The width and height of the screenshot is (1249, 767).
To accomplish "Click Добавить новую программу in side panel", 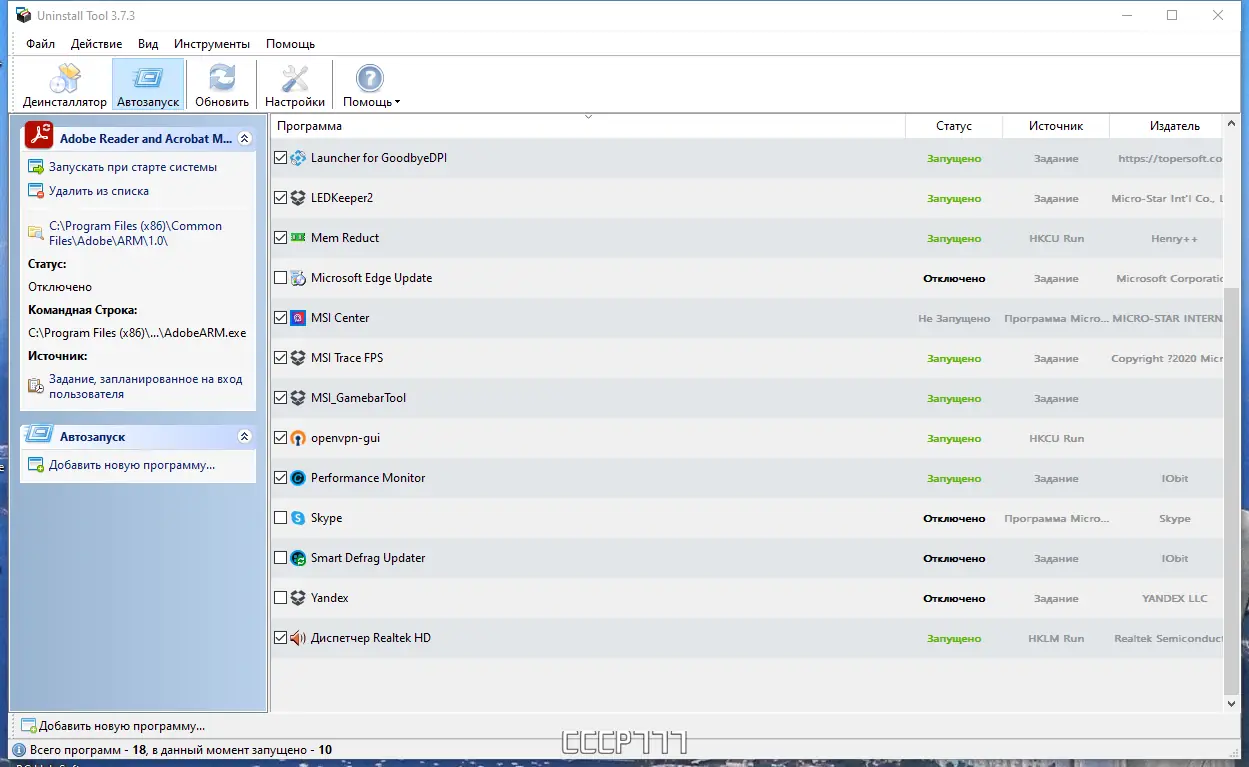I will (132, 465).
